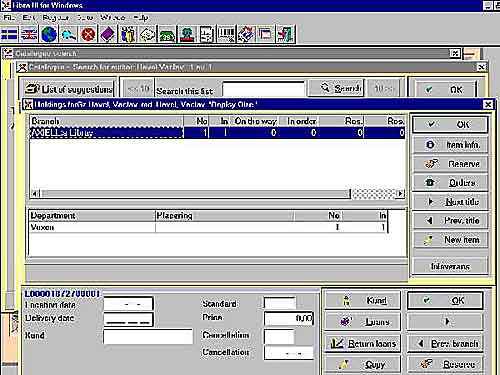Click the barcode toolbar icon
Viewport: 500px width, 375px height.
point(226,34)
